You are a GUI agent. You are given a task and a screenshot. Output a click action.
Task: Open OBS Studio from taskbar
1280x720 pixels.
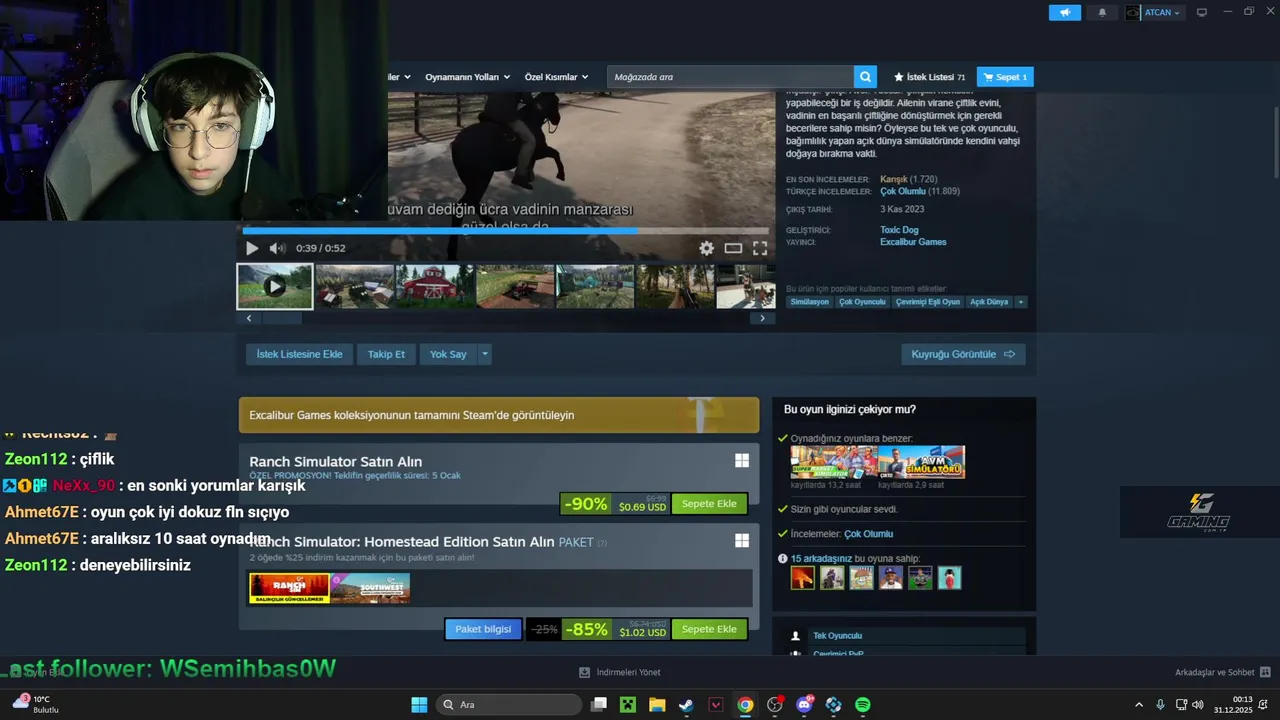point(774,705)
